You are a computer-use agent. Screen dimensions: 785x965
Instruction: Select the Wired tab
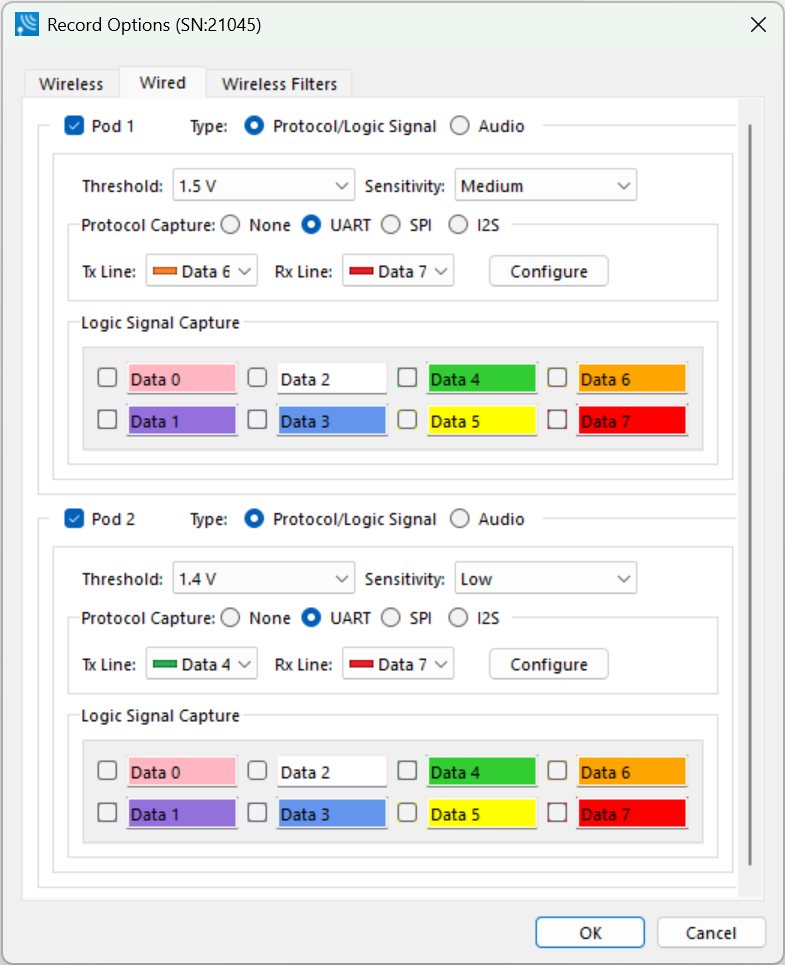[x=162, y=82]
